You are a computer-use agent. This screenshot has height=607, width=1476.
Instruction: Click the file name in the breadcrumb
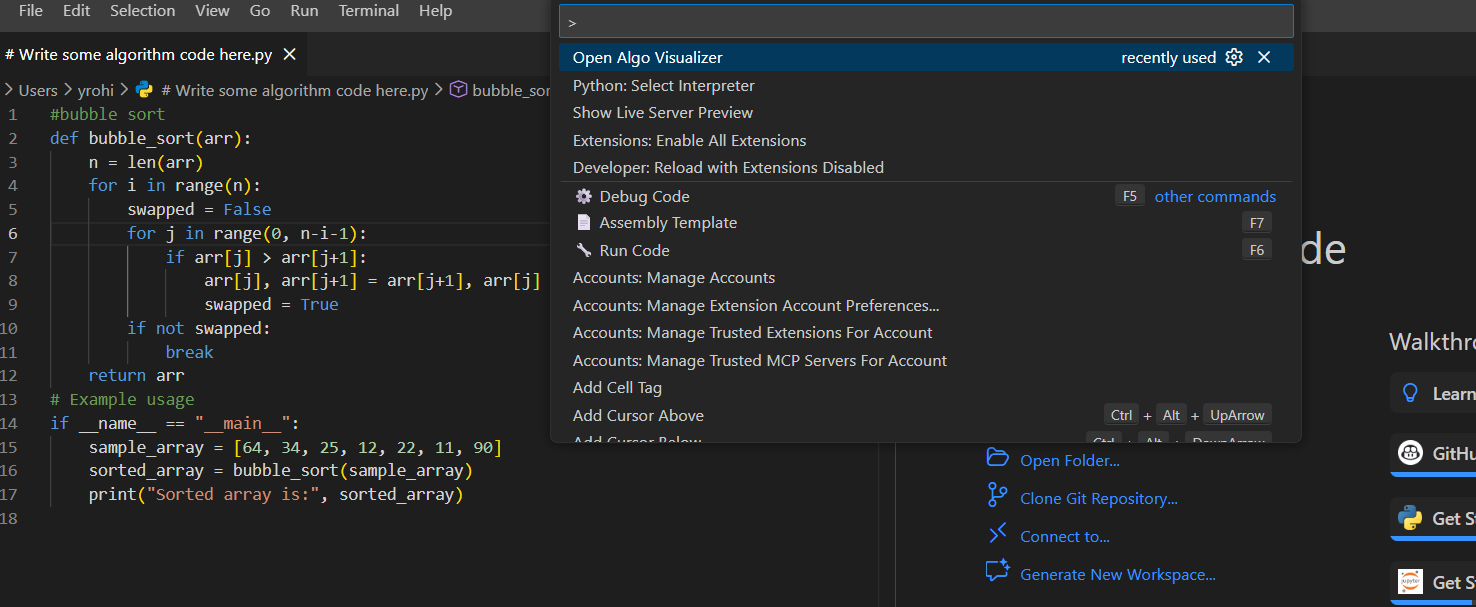[x=294, y=90]
